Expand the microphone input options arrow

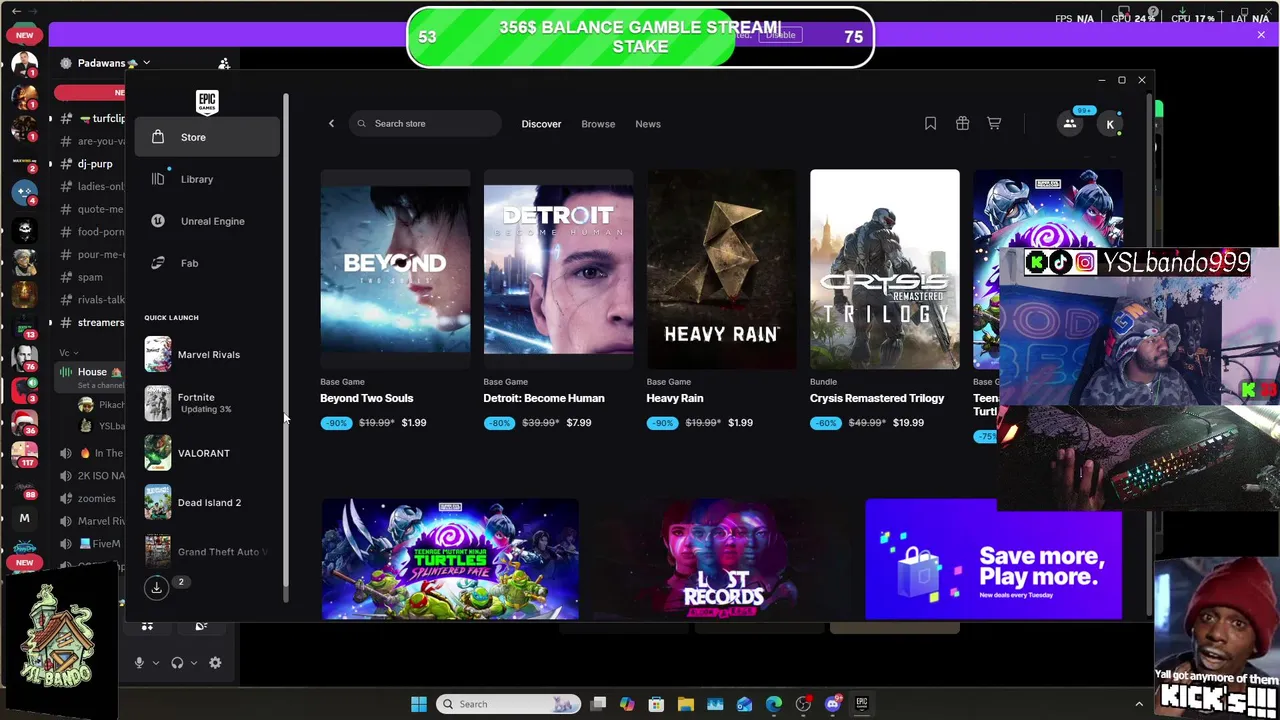155,662
